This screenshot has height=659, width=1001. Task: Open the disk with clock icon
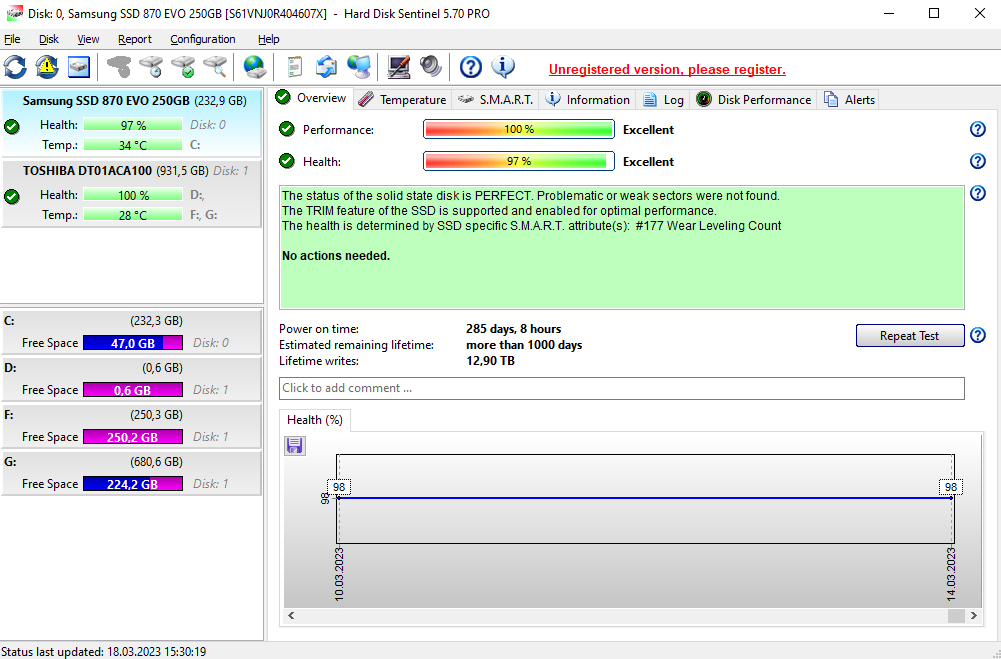(151, 66)
